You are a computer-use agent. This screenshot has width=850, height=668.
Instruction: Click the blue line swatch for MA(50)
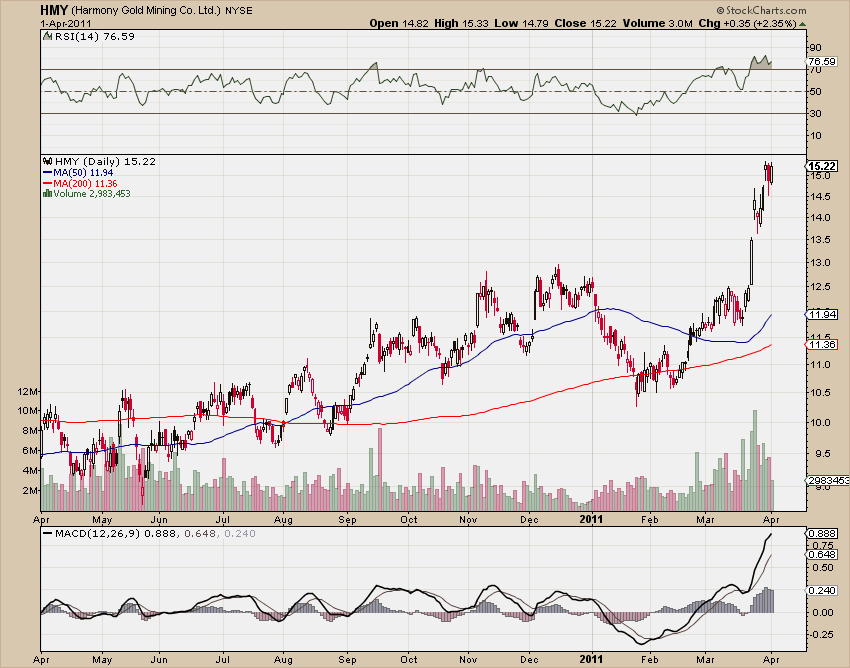[48, 172]
